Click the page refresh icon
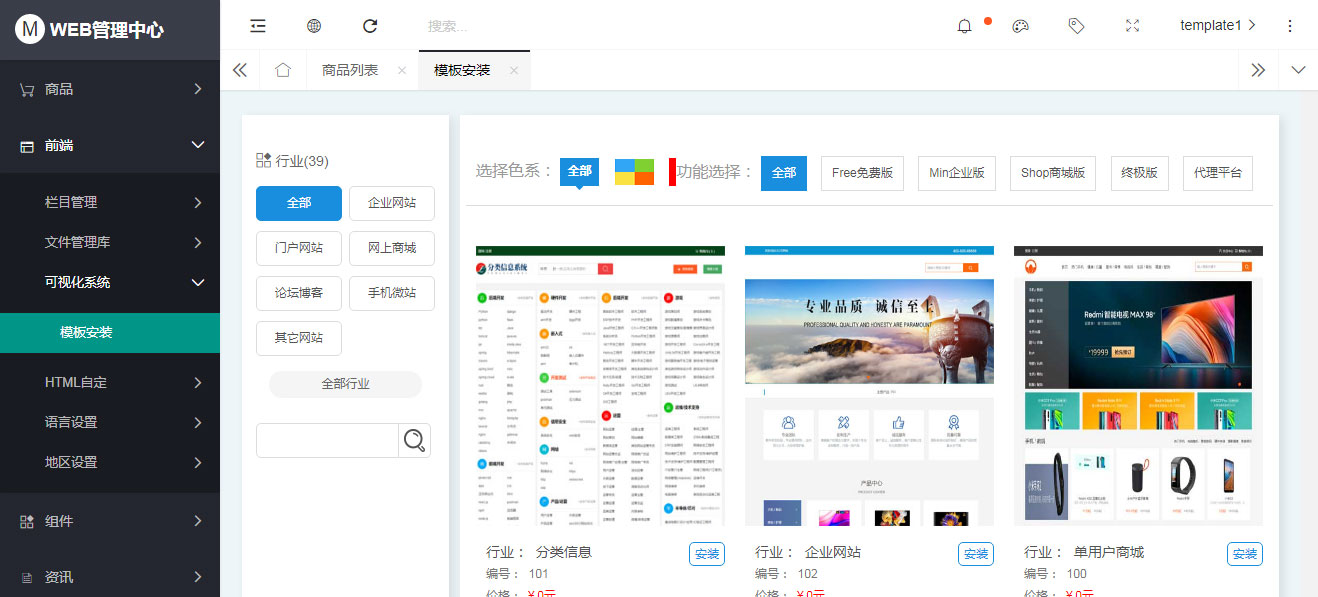Viewport: 1318px width, 597px height. pos(370,25)
